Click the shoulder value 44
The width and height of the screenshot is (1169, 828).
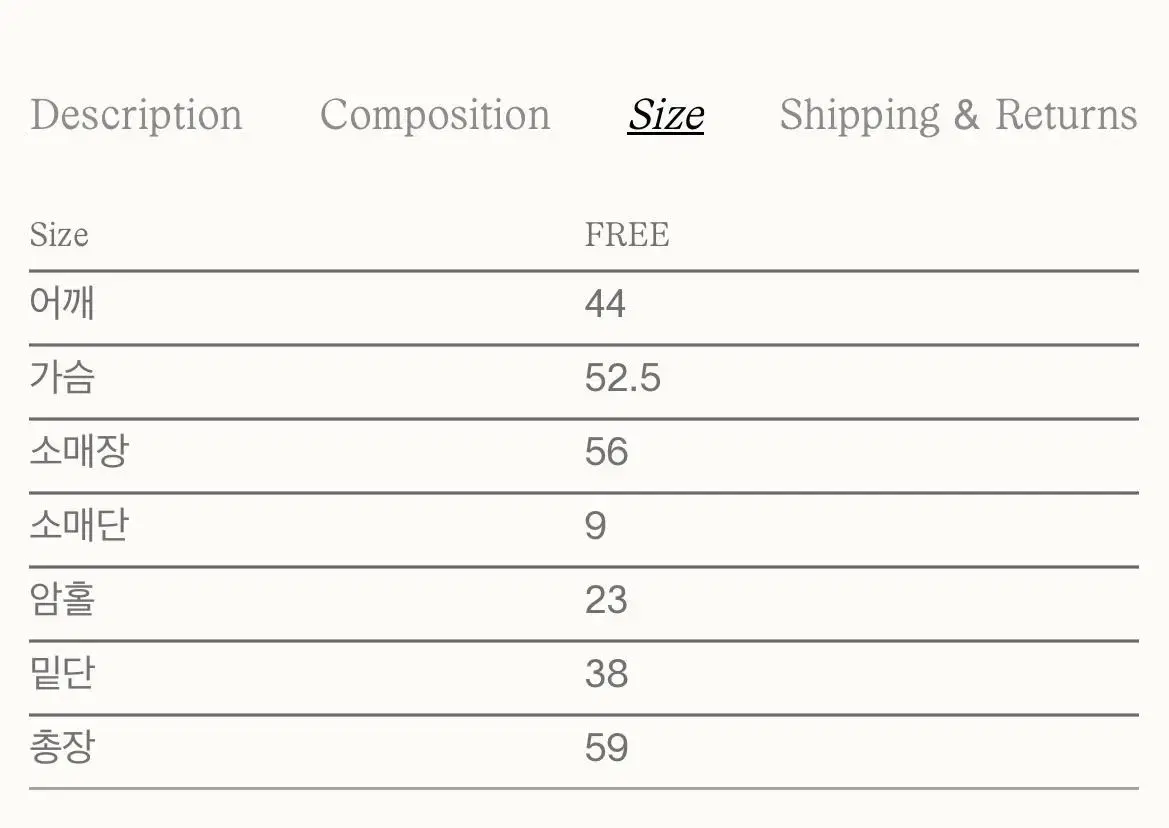605,304
